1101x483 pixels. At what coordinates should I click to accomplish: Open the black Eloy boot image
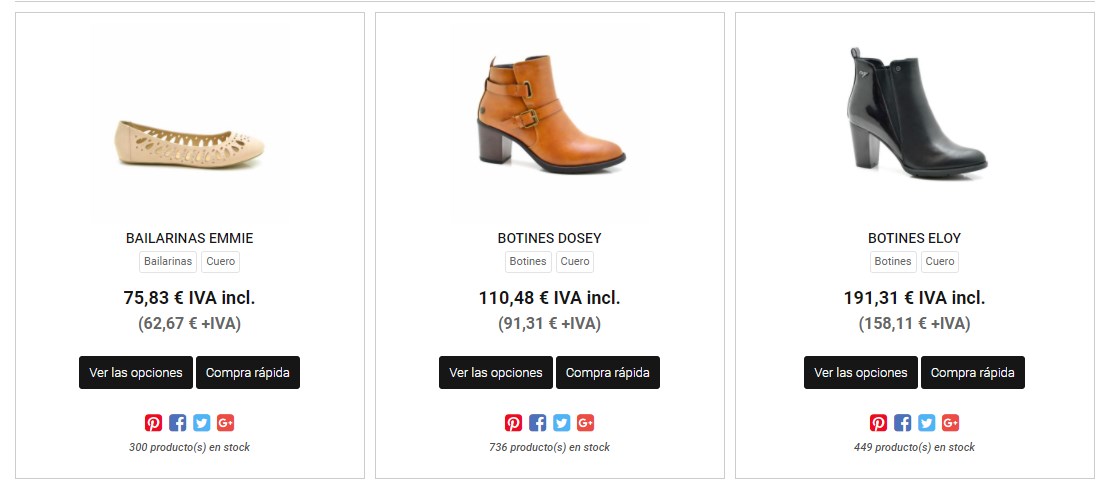click(x=914, y=115)
